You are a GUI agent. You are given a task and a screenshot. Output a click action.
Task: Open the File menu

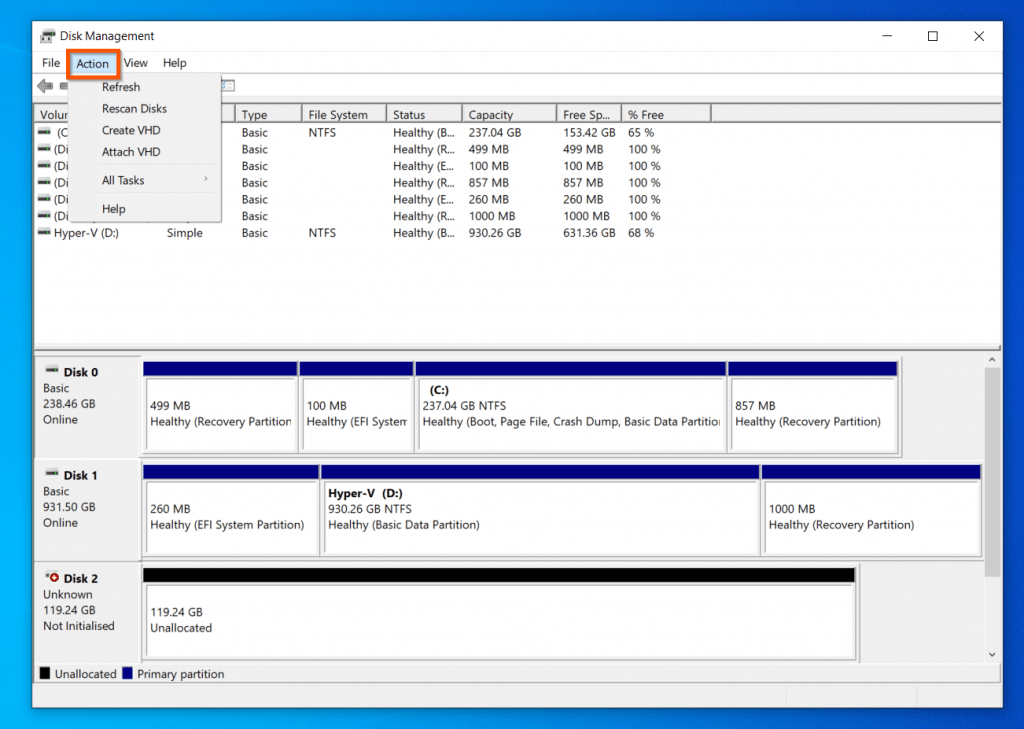pyautogui.click(x=50, y=62)
